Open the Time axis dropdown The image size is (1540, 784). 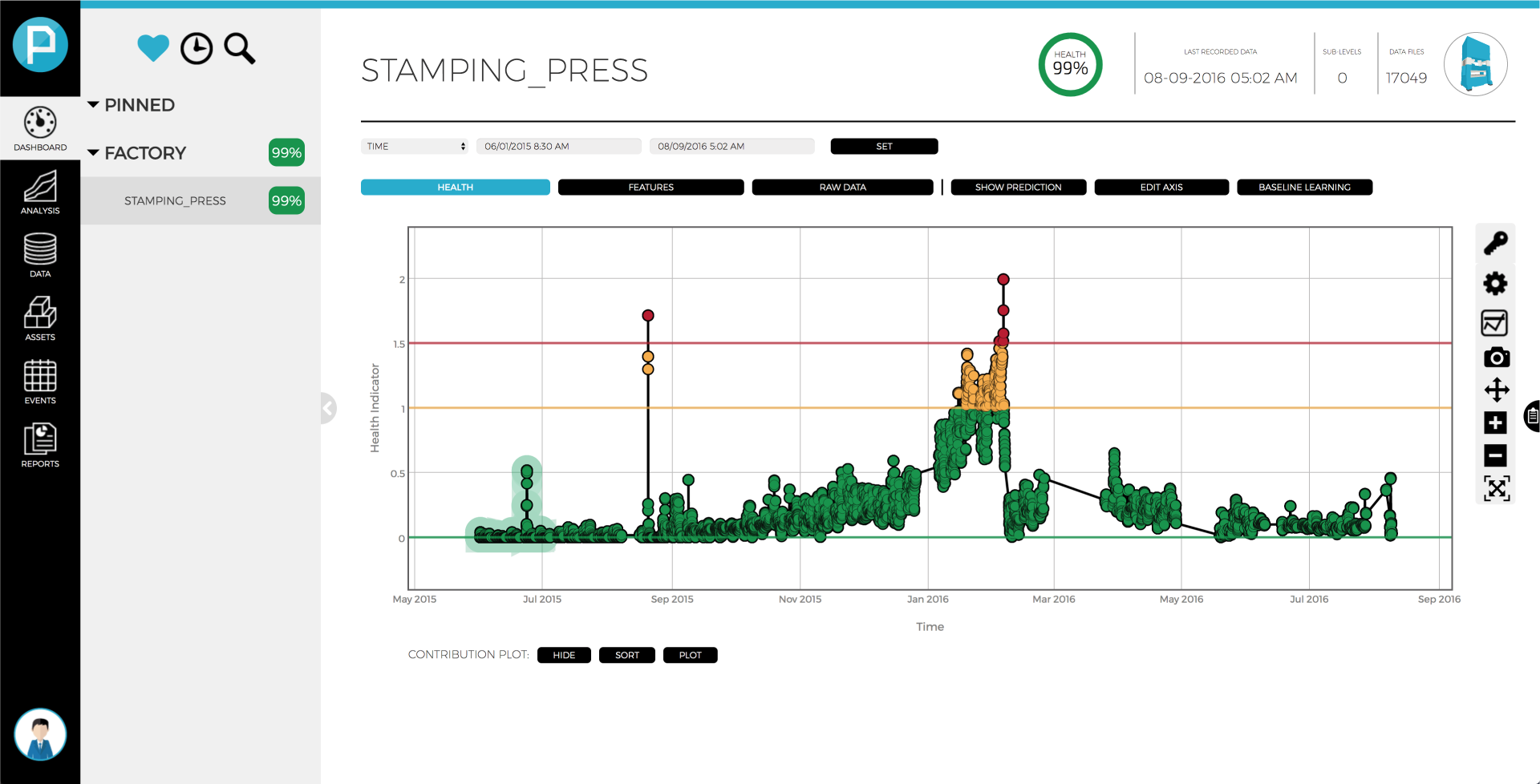point(415,147)
